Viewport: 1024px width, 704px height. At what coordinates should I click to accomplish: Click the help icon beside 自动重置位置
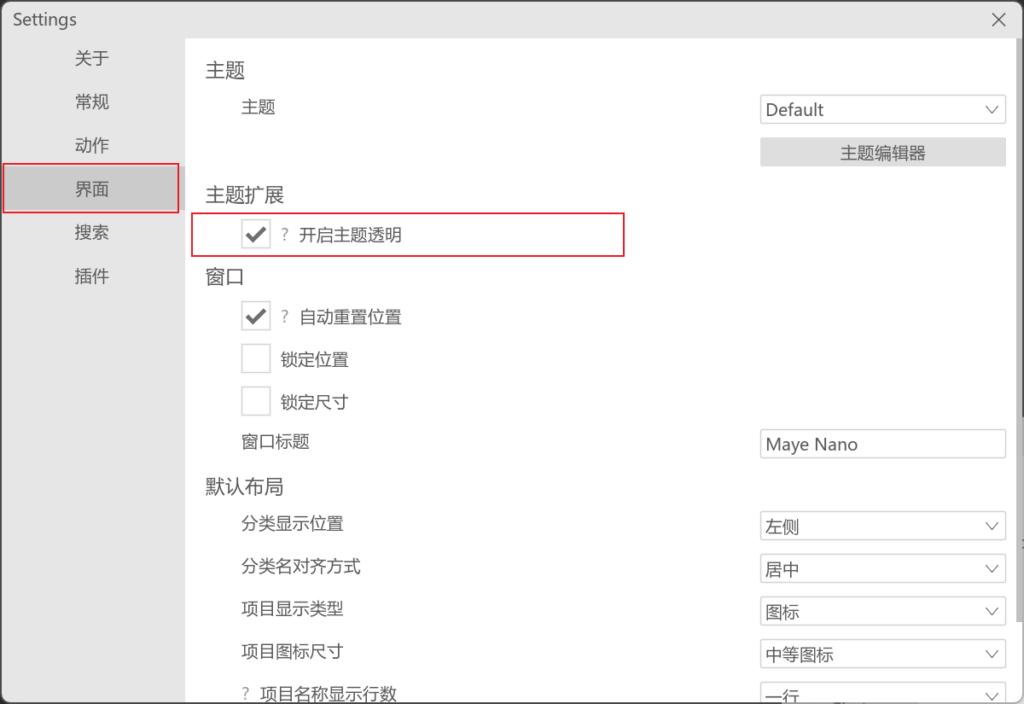point(284,317)
